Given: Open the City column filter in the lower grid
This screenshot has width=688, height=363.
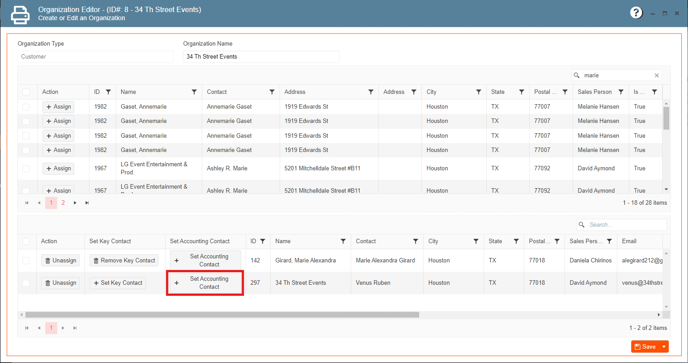Looking at the screenshot, I should [x=476, y=241].
